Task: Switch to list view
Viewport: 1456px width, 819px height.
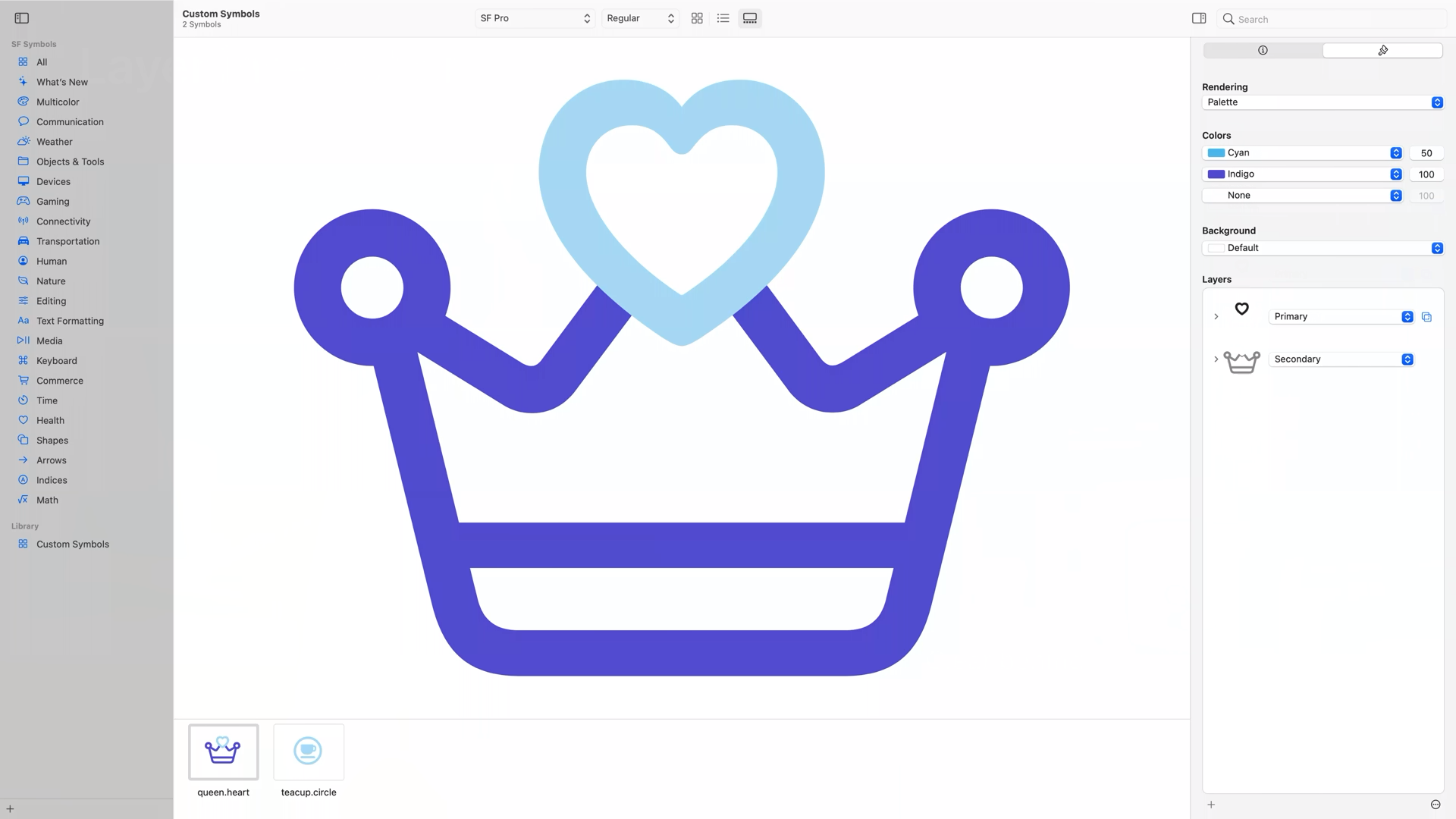Action: 723,18
